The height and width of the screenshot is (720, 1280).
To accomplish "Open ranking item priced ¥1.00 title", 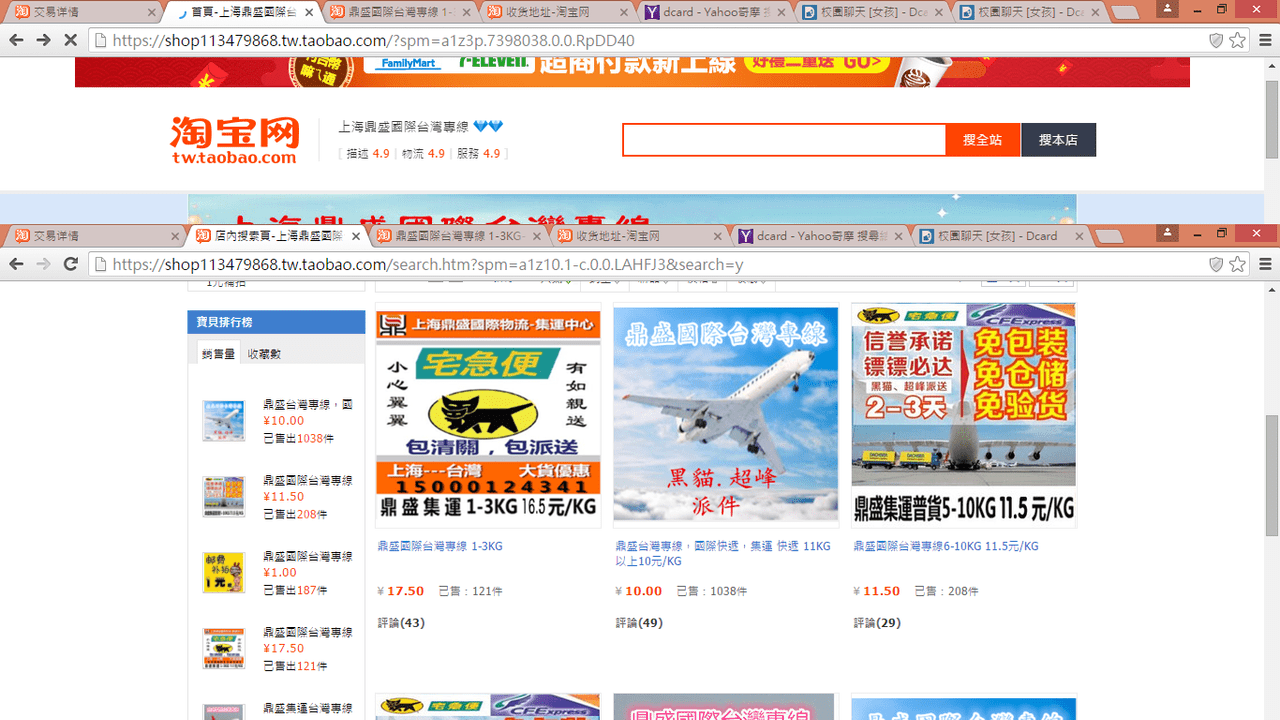I will coord(307,556).
